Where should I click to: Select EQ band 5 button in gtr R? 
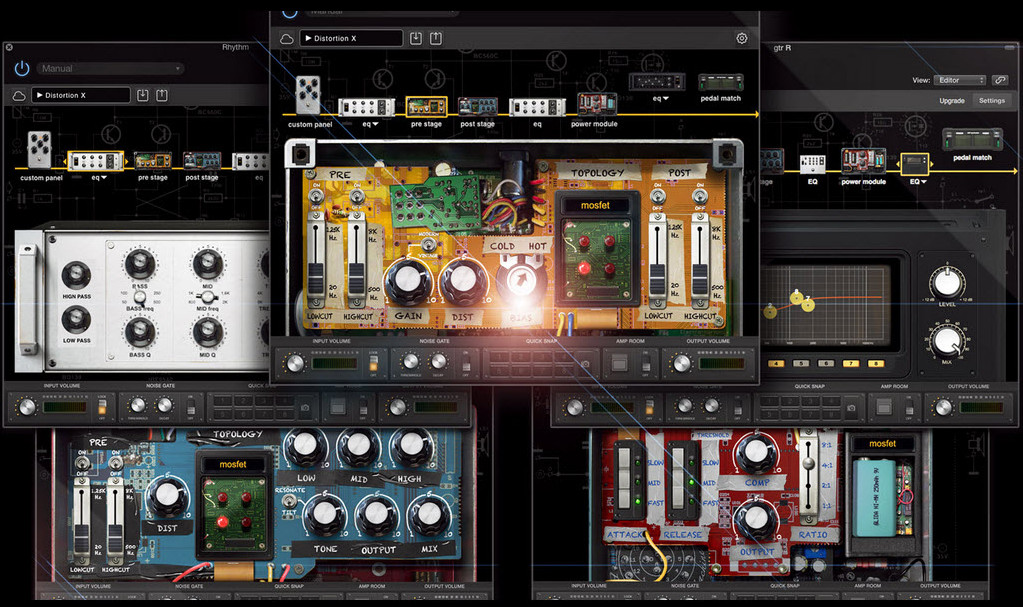pos(801,364)
